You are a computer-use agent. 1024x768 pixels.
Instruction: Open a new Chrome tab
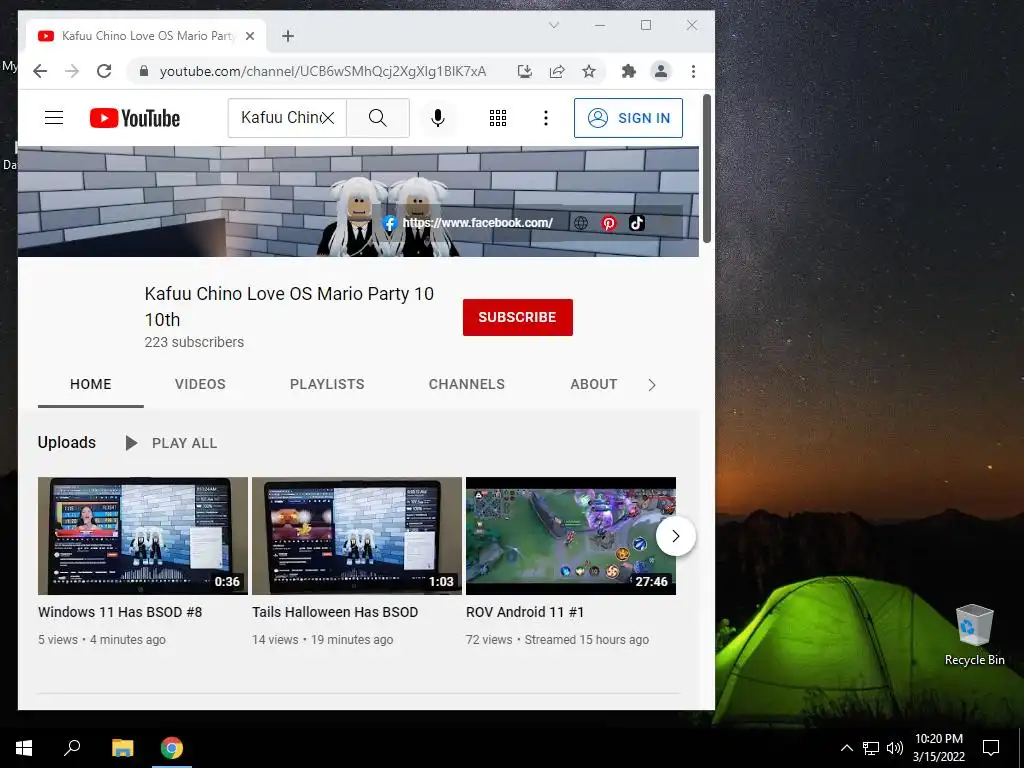coord(288,36)
